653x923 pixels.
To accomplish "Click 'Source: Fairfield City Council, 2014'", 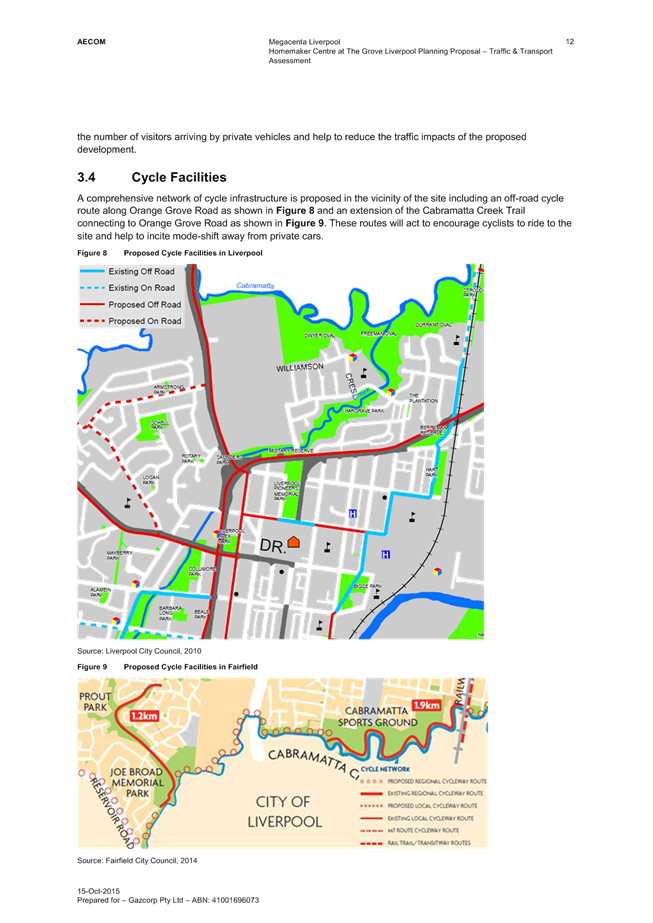I will click(137, 861).
